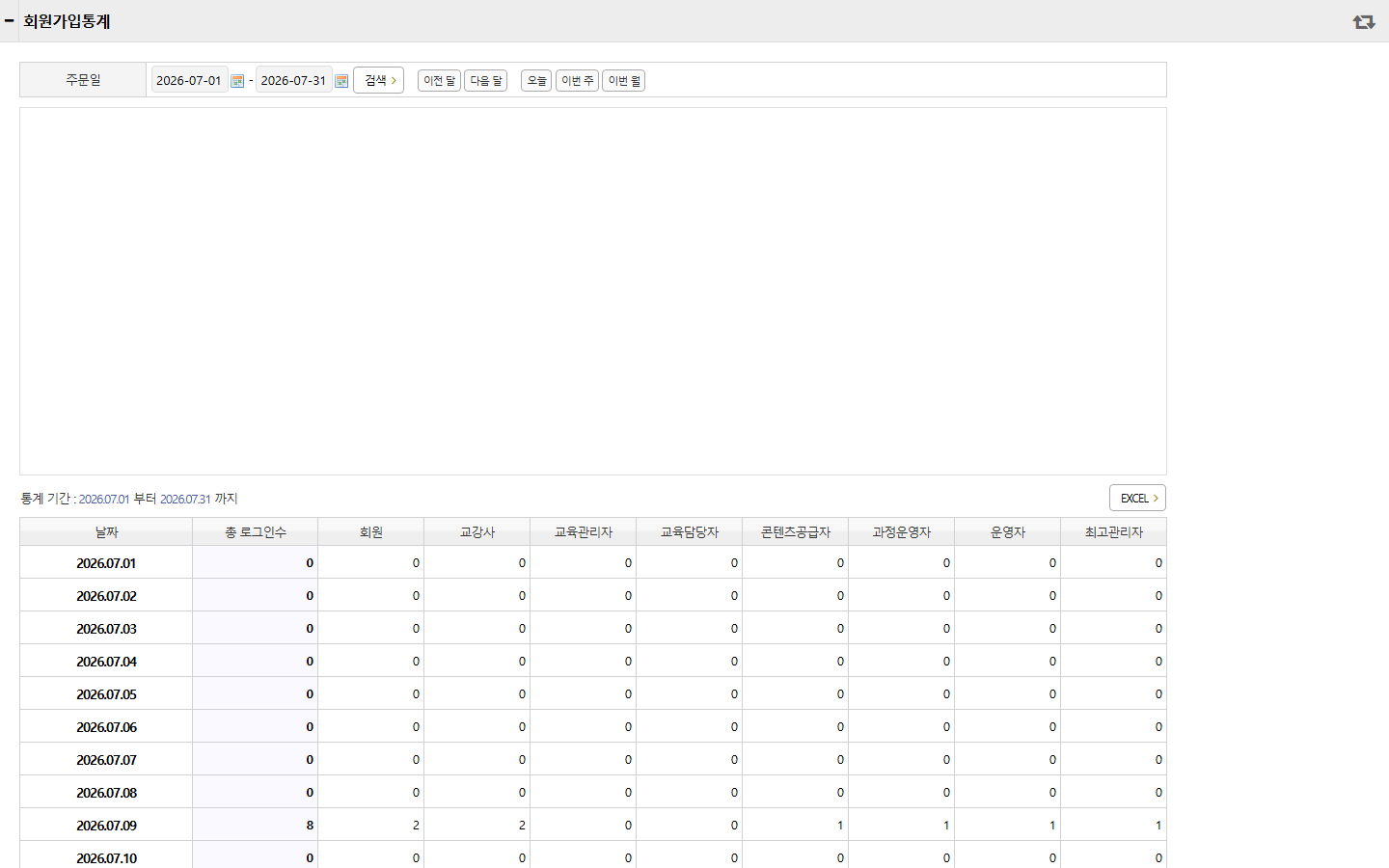Select the 2026.07.03 date cell
1389x868 pixels.
point(106,629)
